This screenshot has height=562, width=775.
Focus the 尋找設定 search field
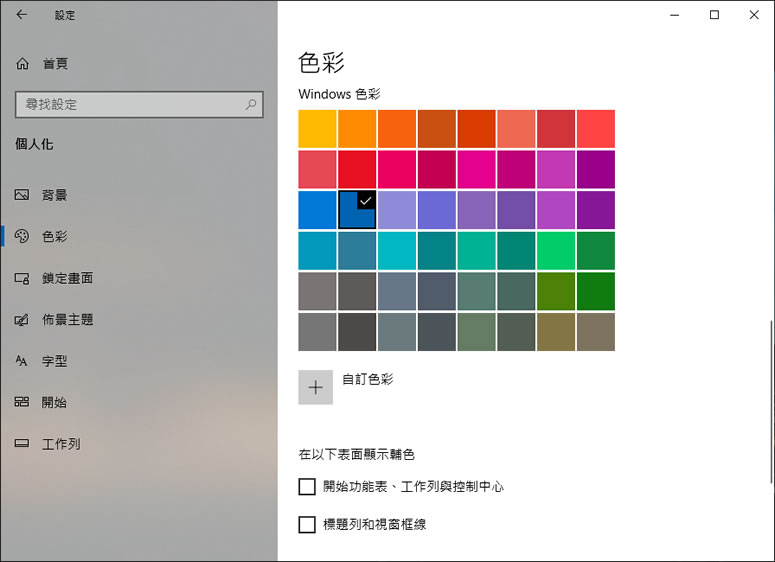(139, 104)
